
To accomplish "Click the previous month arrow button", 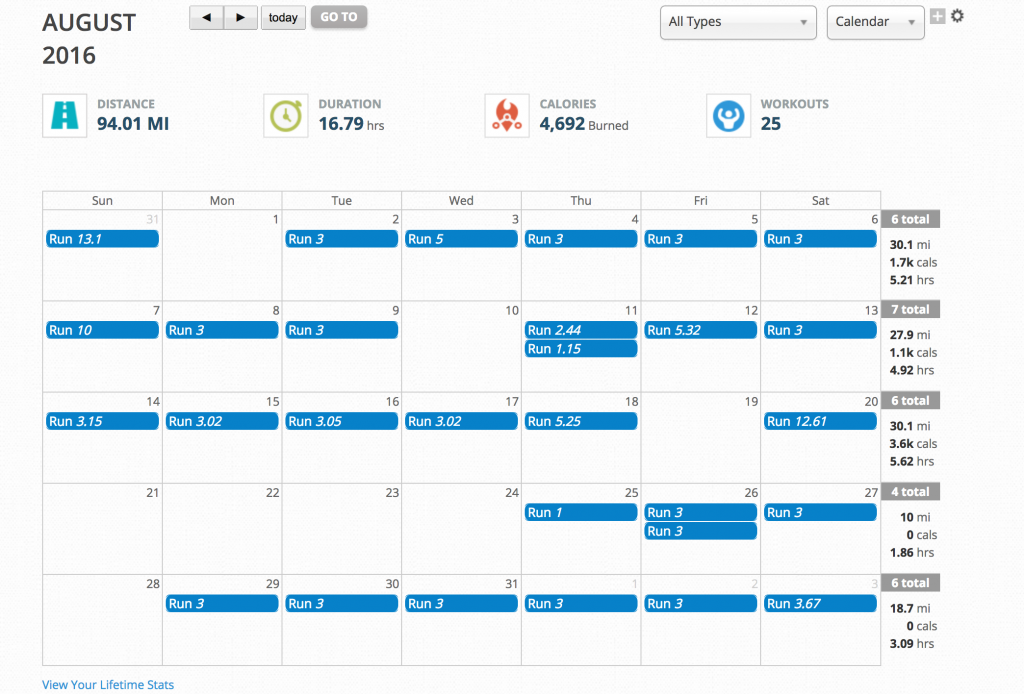I will point(206,18).
